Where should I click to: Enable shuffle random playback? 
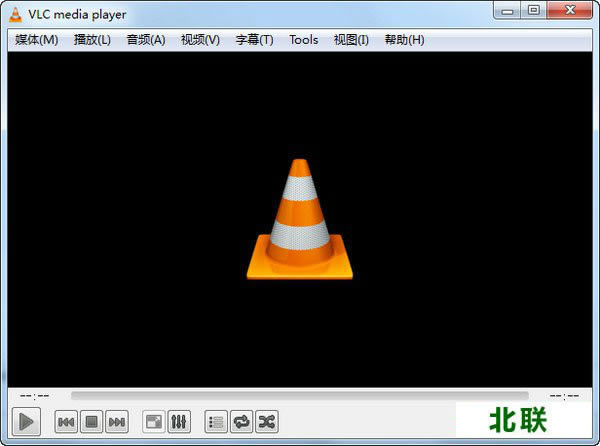(x=266, y=422)
